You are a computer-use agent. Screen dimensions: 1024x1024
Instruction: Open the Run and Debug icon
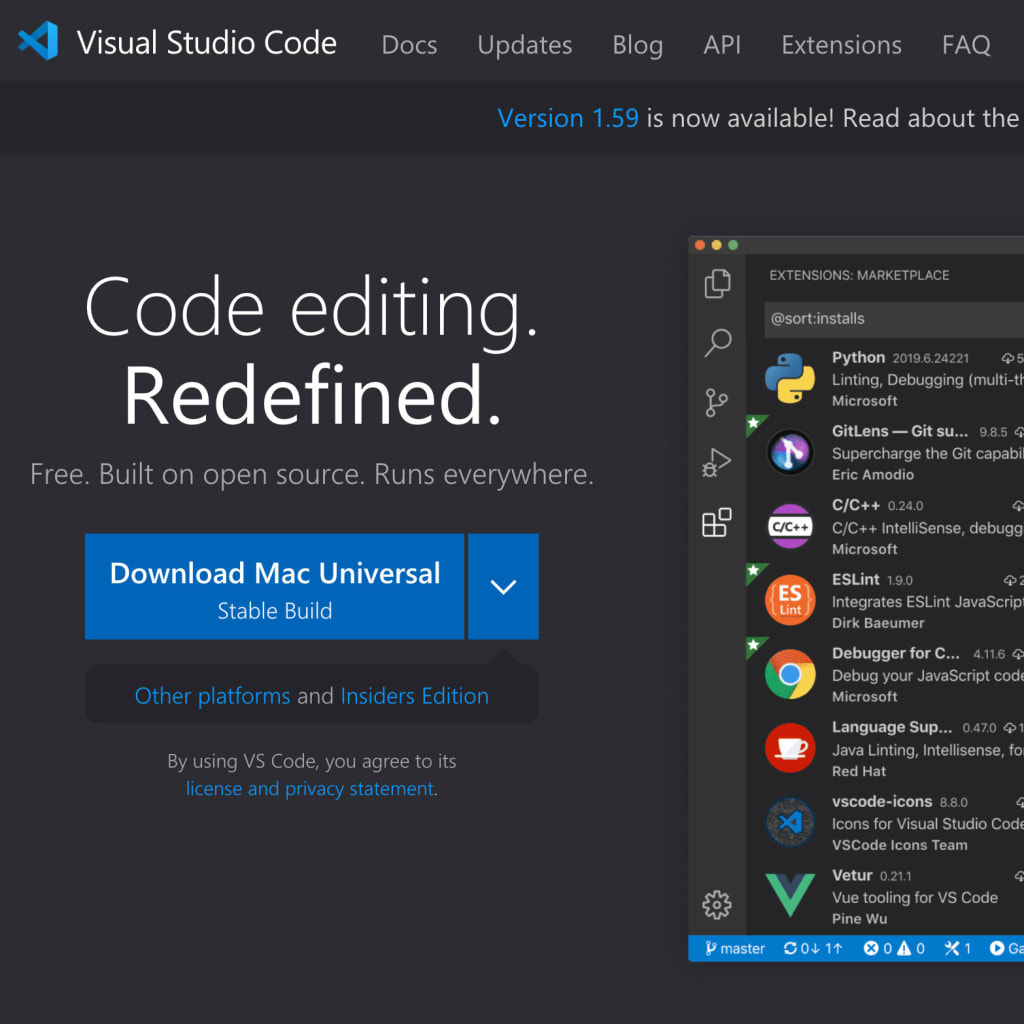click(x=716, y=462)
